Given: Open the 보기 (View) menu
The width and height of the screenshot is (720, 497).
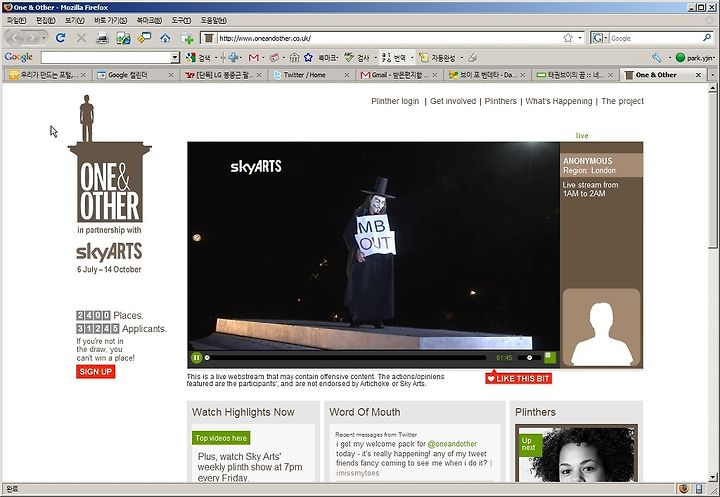Looking at the screenshot, I should coord(74,20).
